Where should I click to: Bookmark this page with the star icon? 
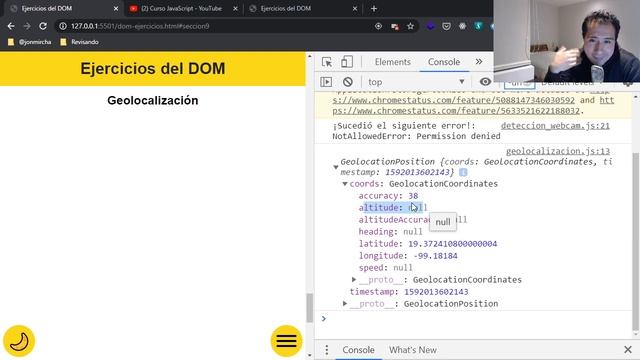click(x=411, y=26)
